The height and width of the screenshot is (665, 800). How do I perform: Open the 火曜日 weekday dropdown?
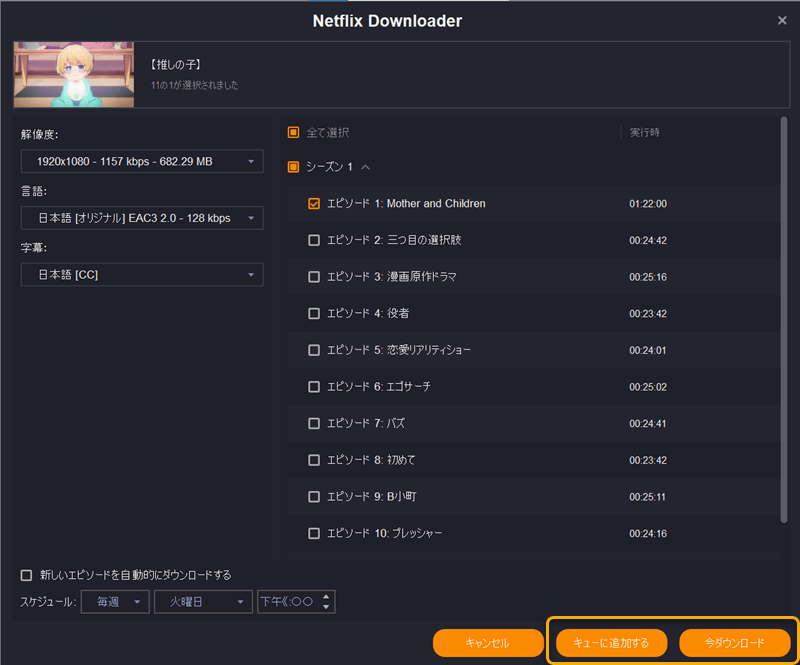coord(203,602)
